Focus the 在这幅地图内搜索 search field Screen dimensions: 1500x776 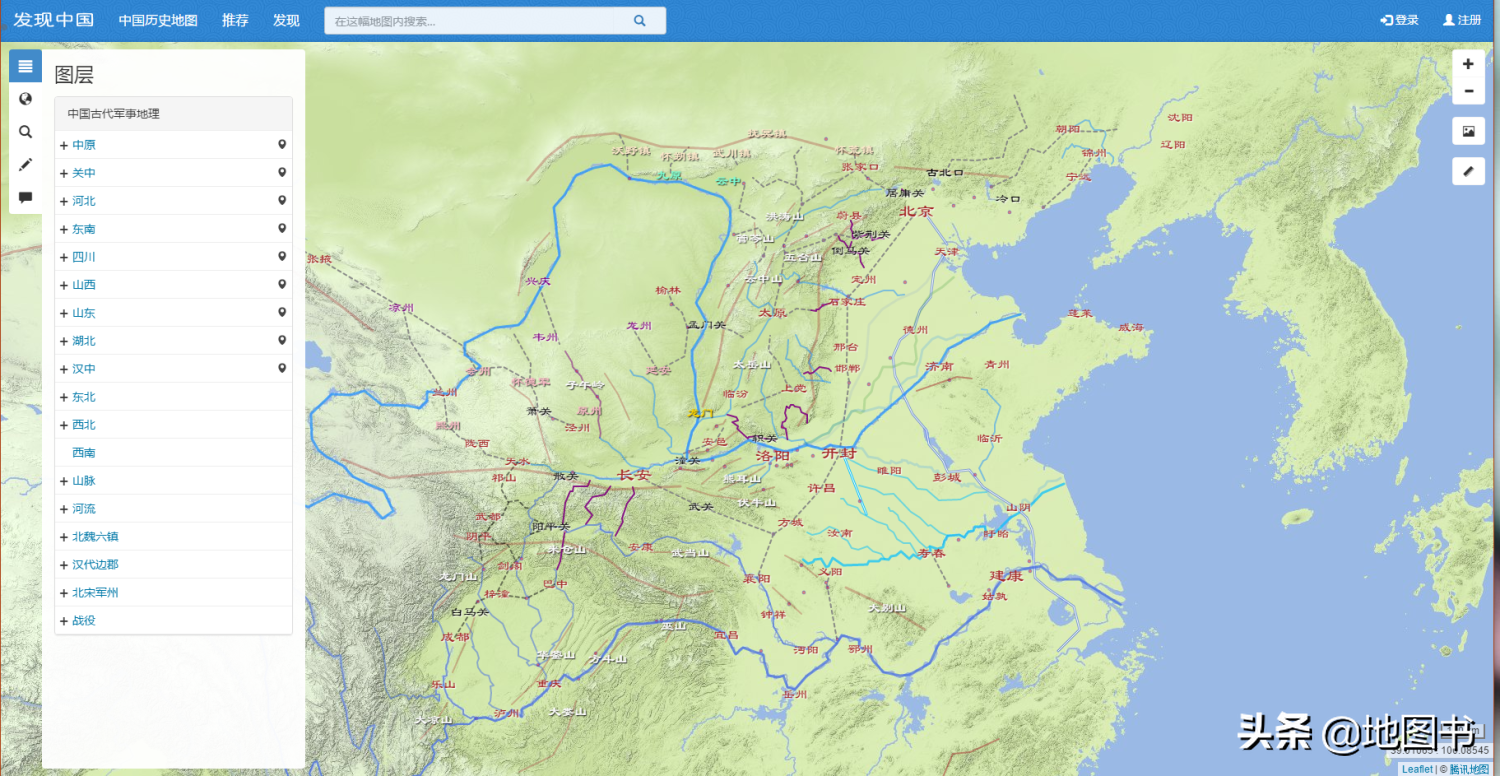[x=470, y=20]
